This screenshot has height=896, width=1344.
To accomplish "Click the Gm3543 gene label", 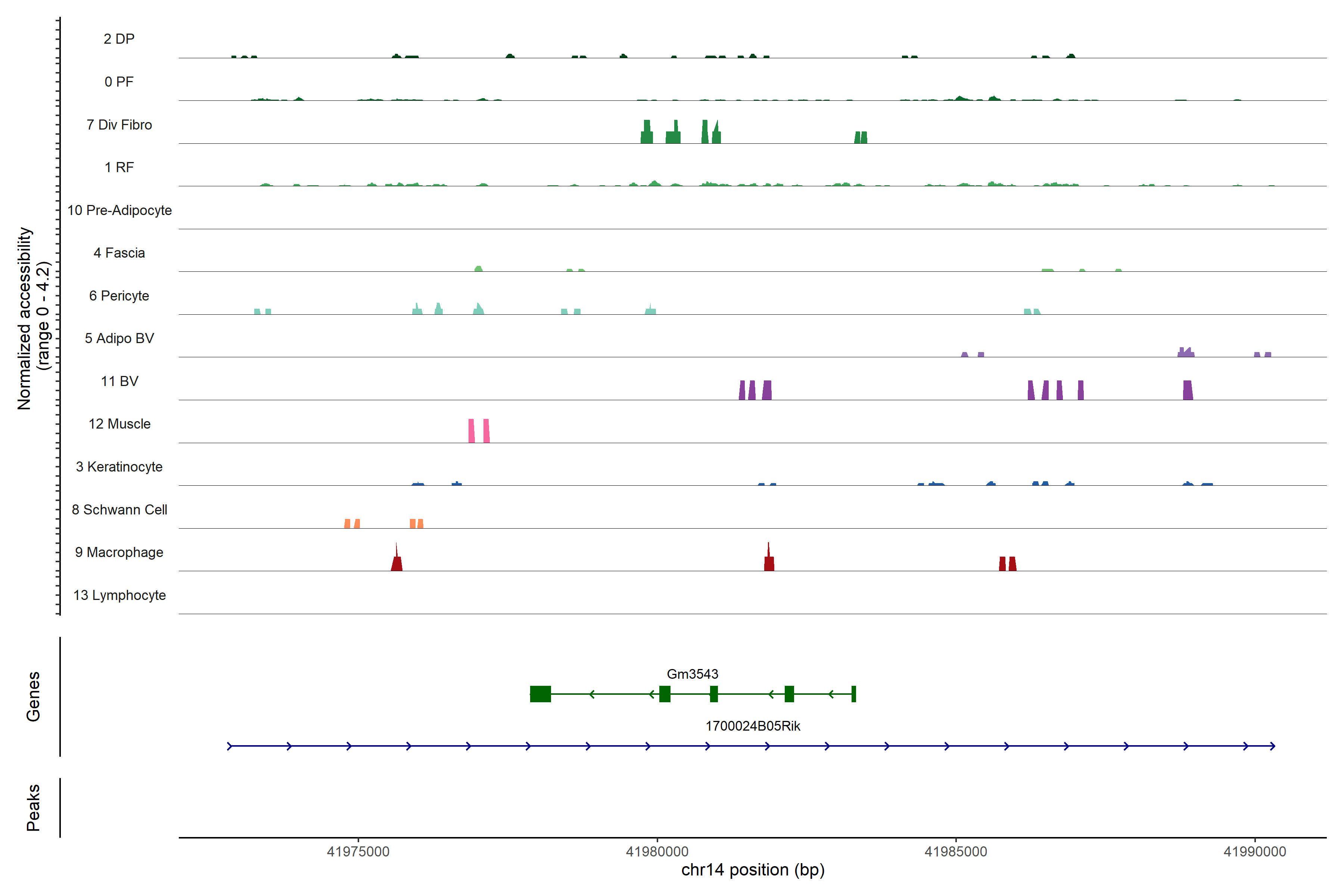I will [692, 674].
